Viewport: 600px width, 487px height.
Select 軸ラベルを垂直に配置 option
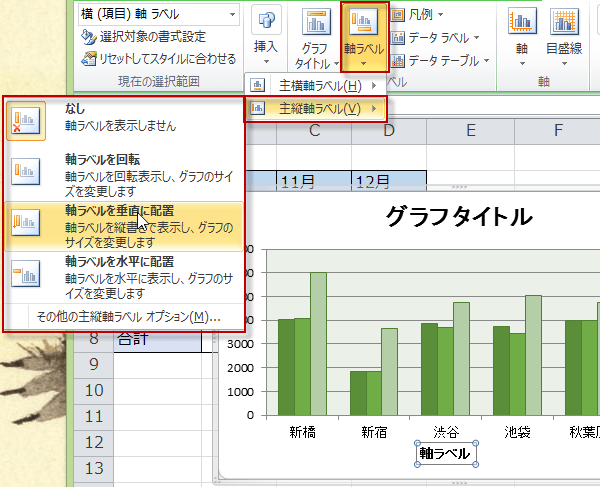(125, 226)
